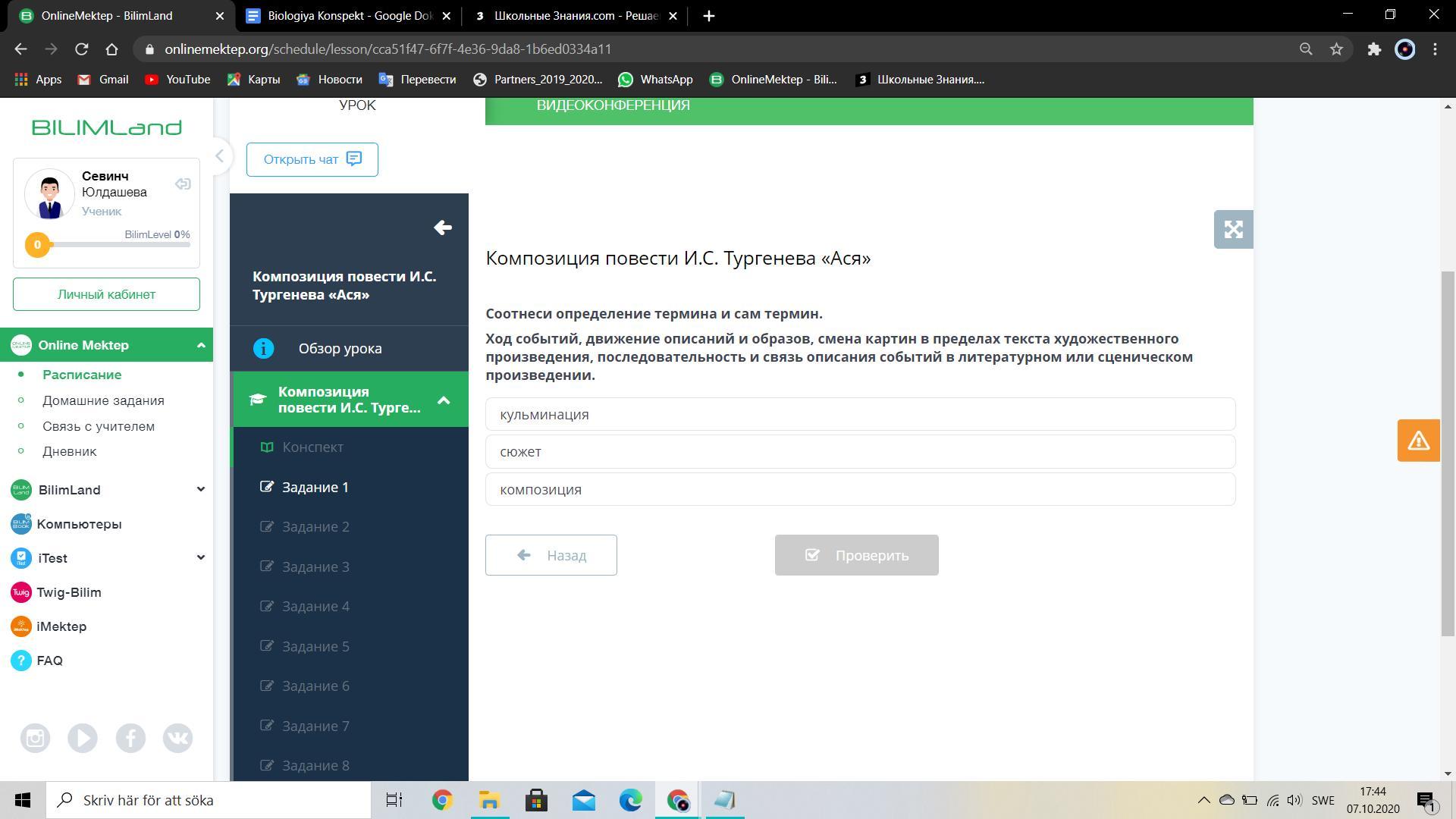The width and height of the screenshot is (1456, 819).
Task: Click the Открыть чат button
Action: (312, 159)
